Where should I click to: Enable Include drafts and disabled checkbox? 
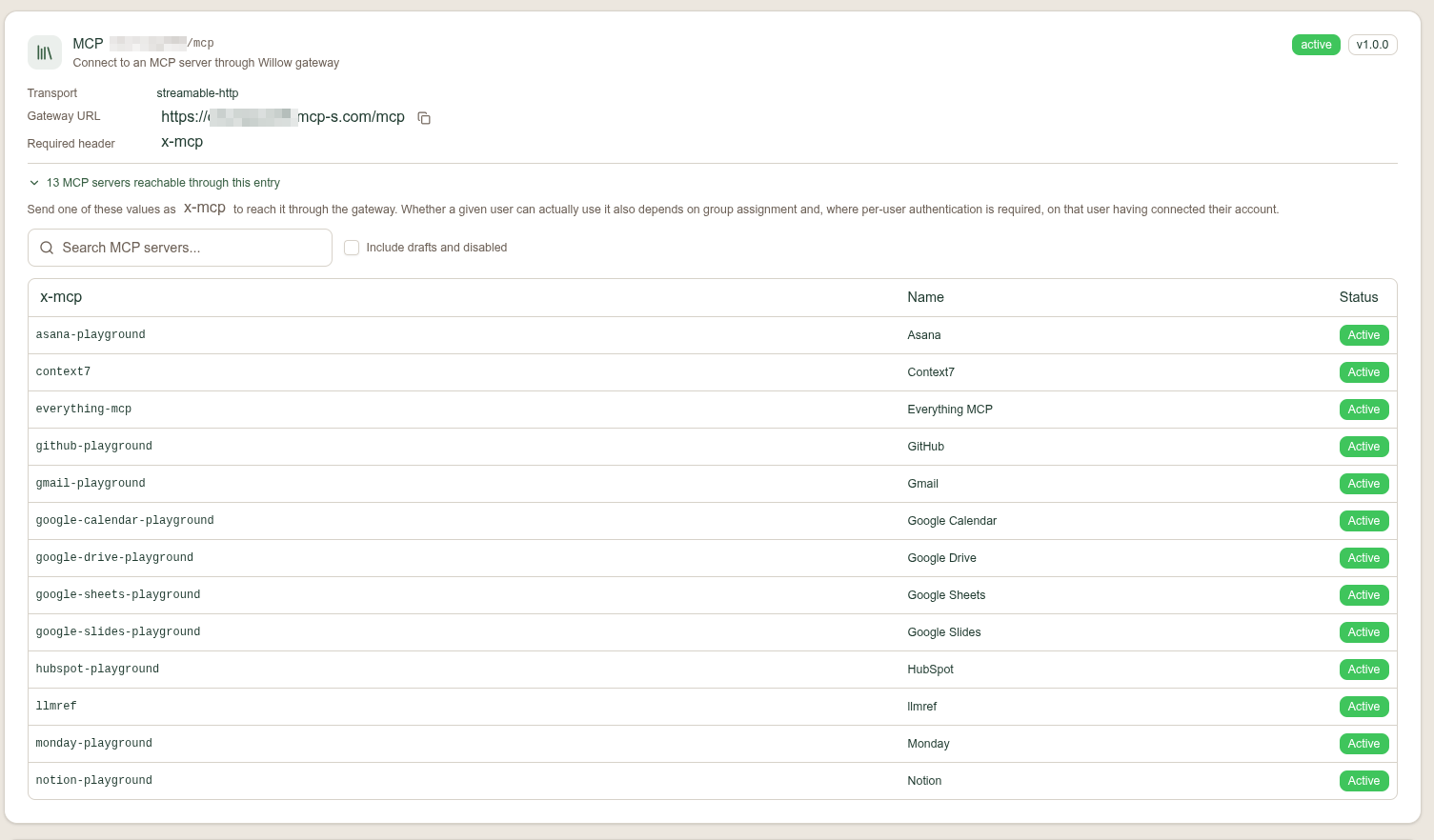coord(352,248)
